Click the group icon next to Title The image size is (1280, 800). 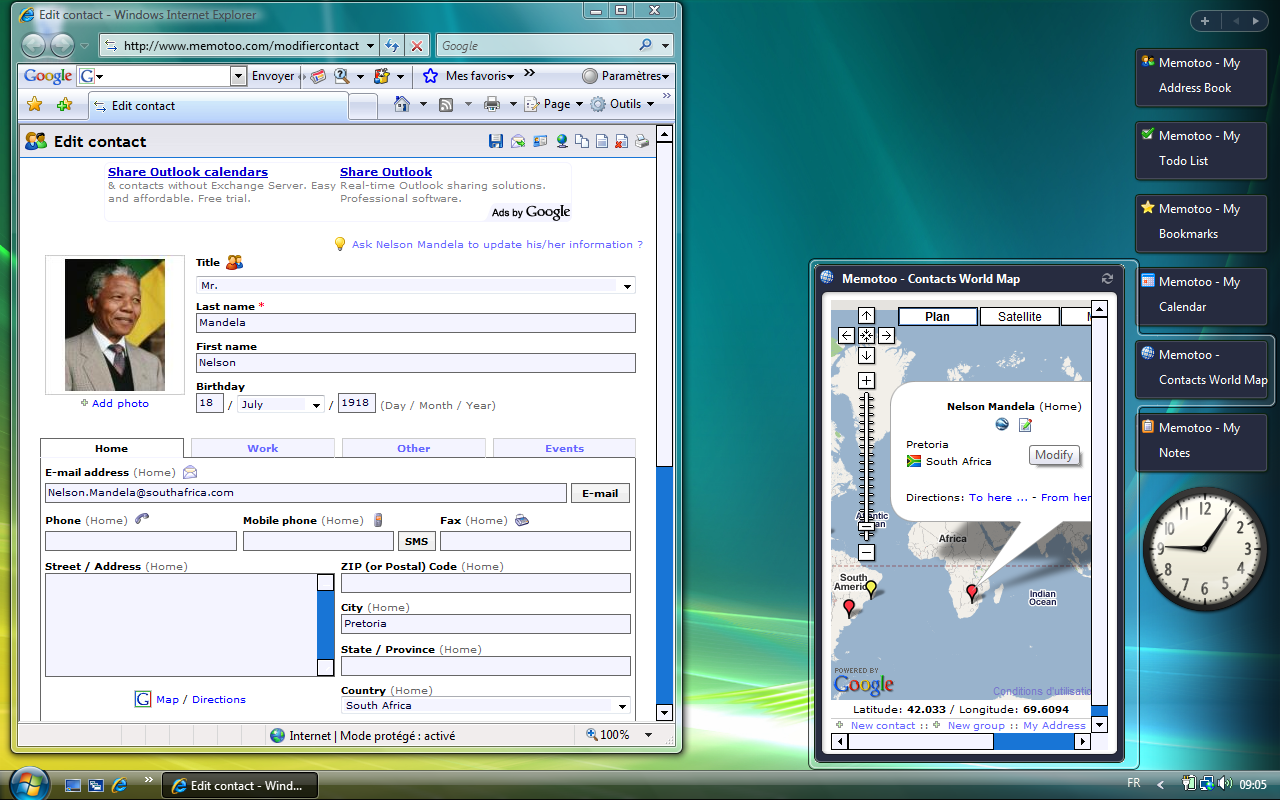point(234,262)
